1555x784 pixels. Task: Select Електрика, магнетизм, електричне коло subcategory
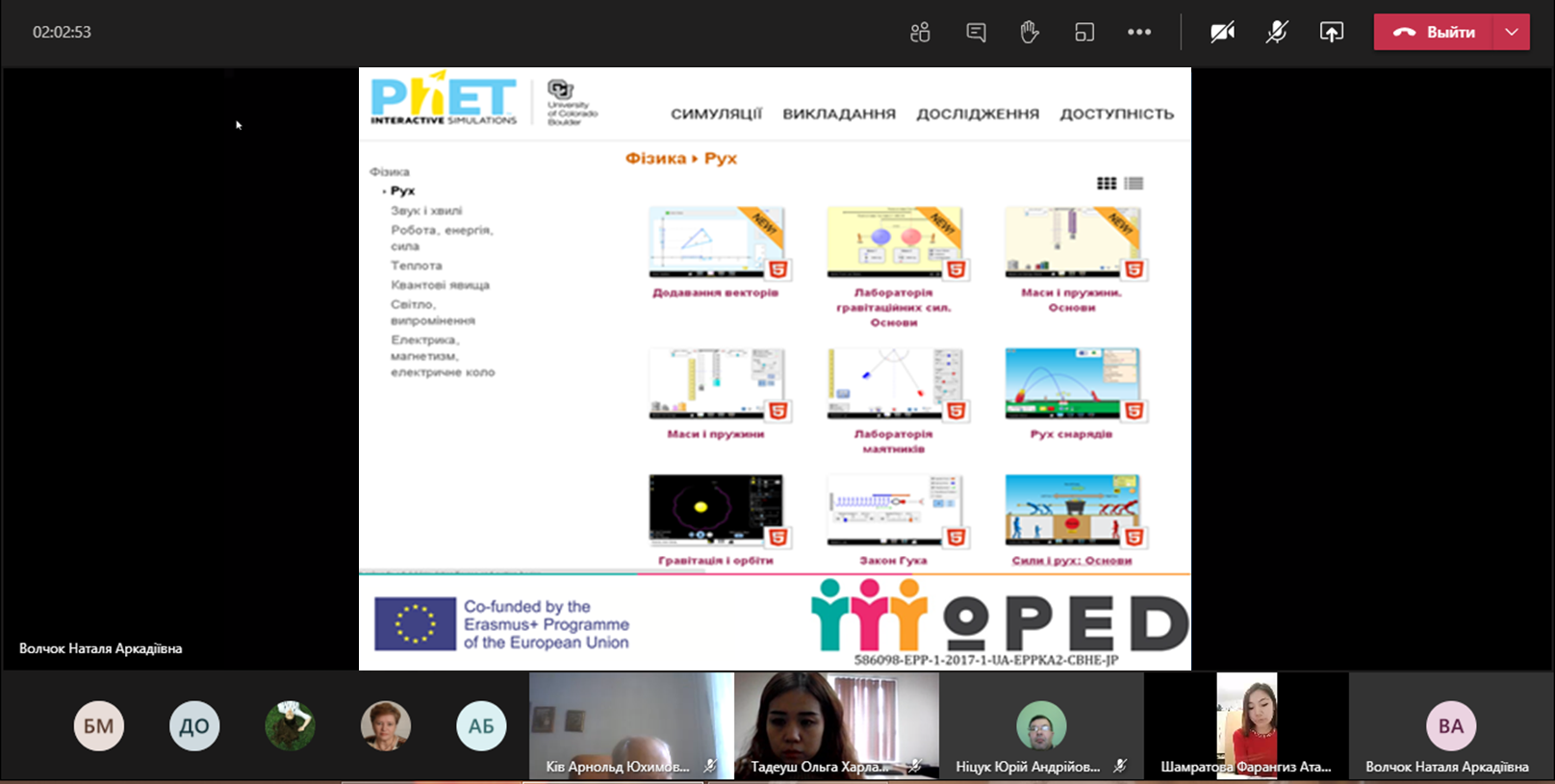(443, 356)
